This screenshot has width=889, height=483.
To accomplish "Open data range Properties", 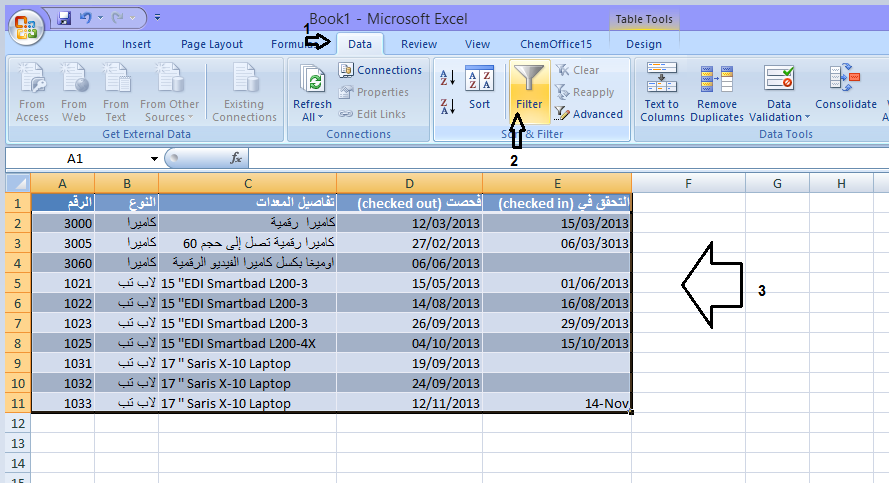I will [x=374, y=92].
